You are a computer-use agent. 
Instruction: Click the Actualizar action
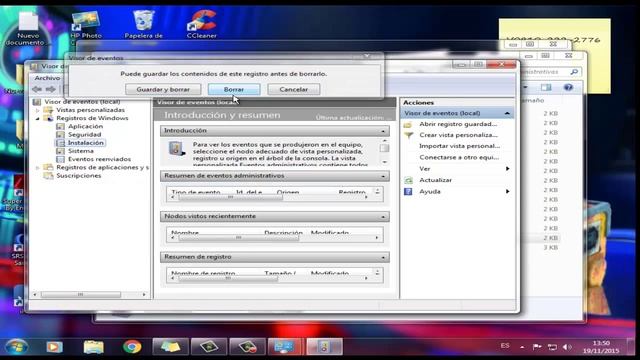tap(435, 180)
